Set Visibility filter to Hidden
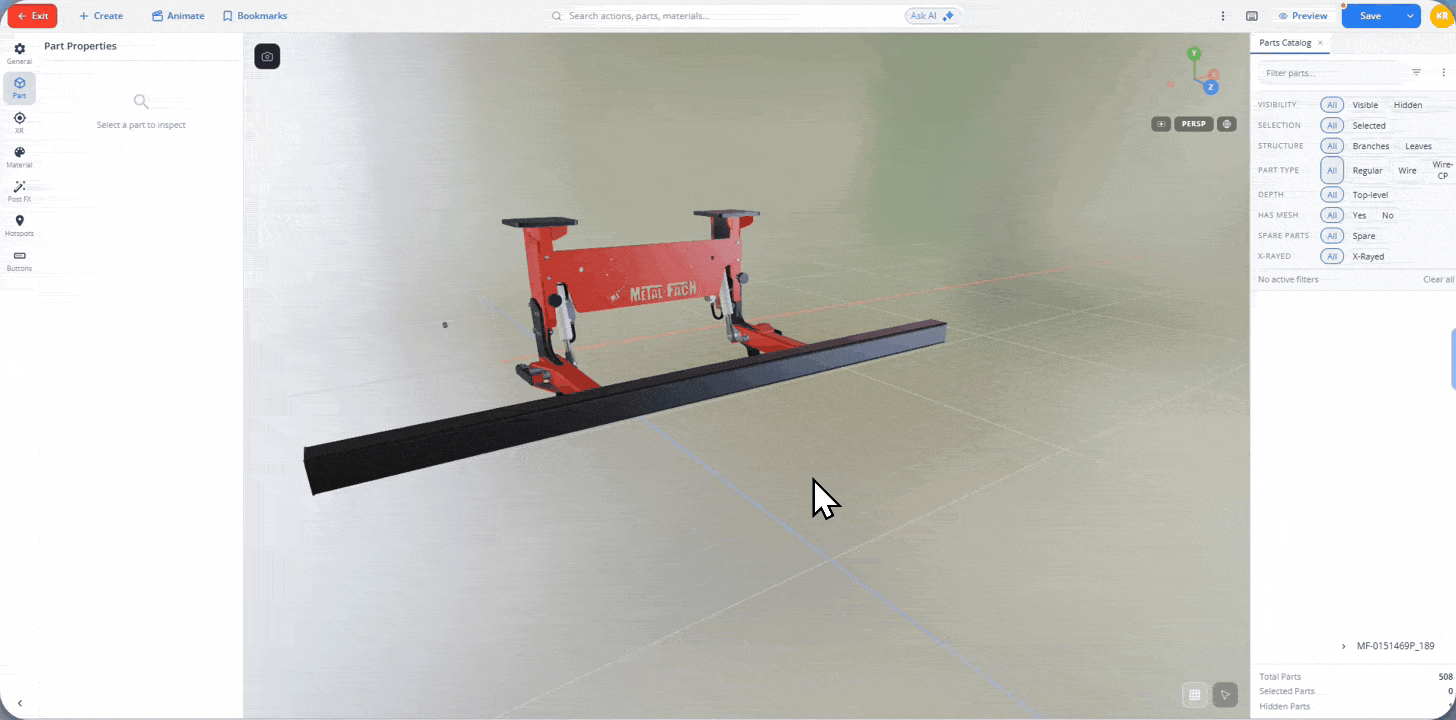Image resolution: width=1456 pixels, height=720 pixels. coord(1408,105)
